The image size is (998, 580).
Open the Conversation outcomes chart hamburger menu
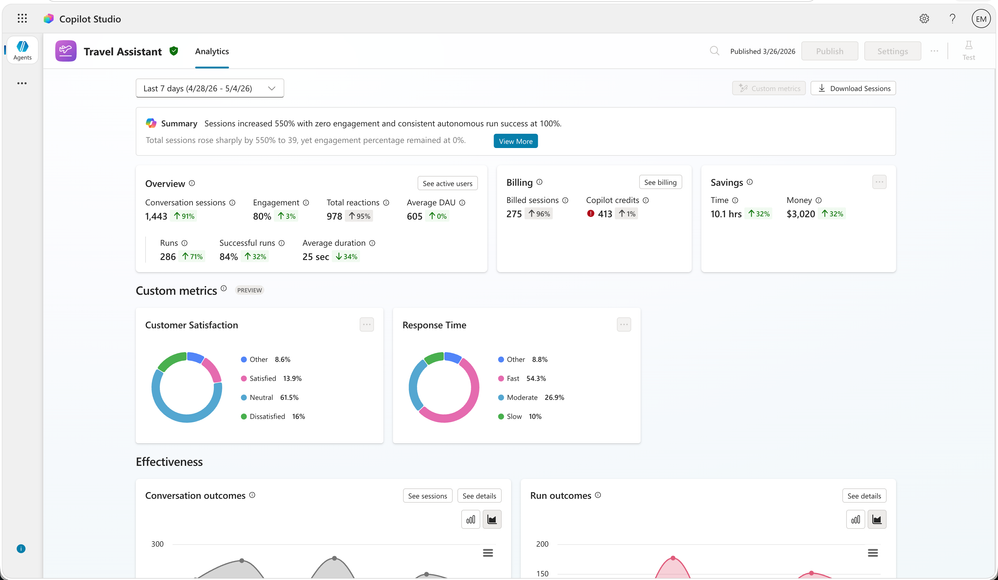click(488, 553)
